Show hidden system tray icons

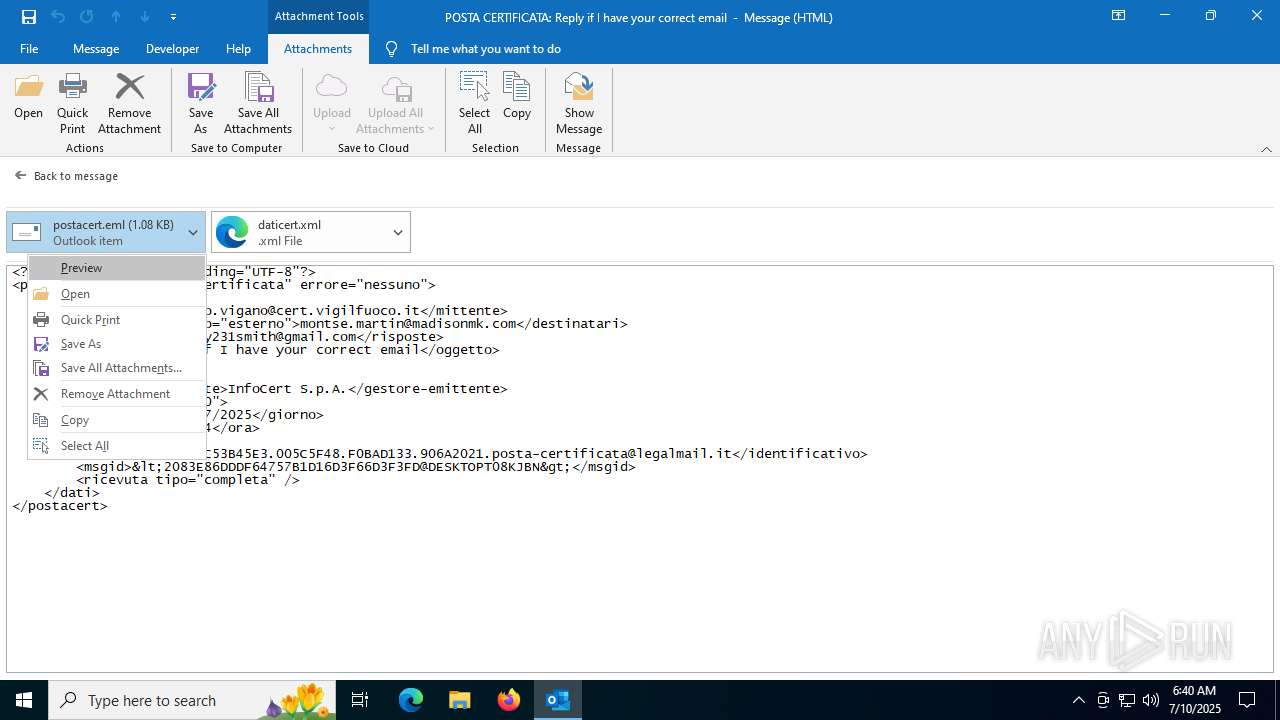pos(1078,700)
